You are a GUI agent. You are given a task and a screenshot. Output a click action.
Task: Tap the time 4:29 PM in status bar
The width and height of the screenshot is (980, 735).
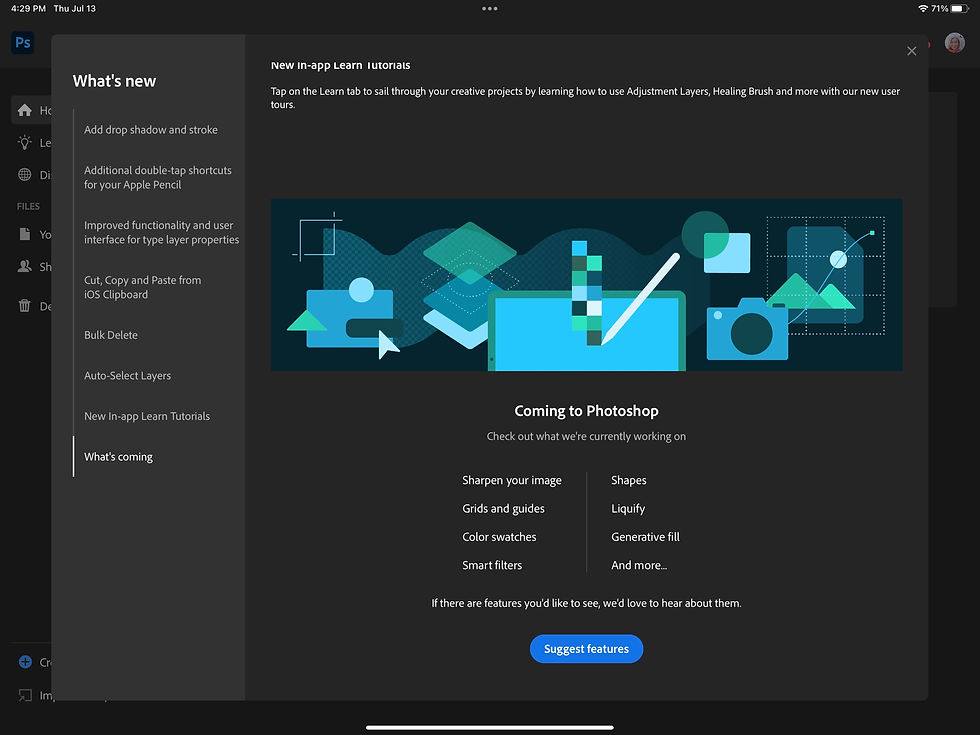[28, 9]
